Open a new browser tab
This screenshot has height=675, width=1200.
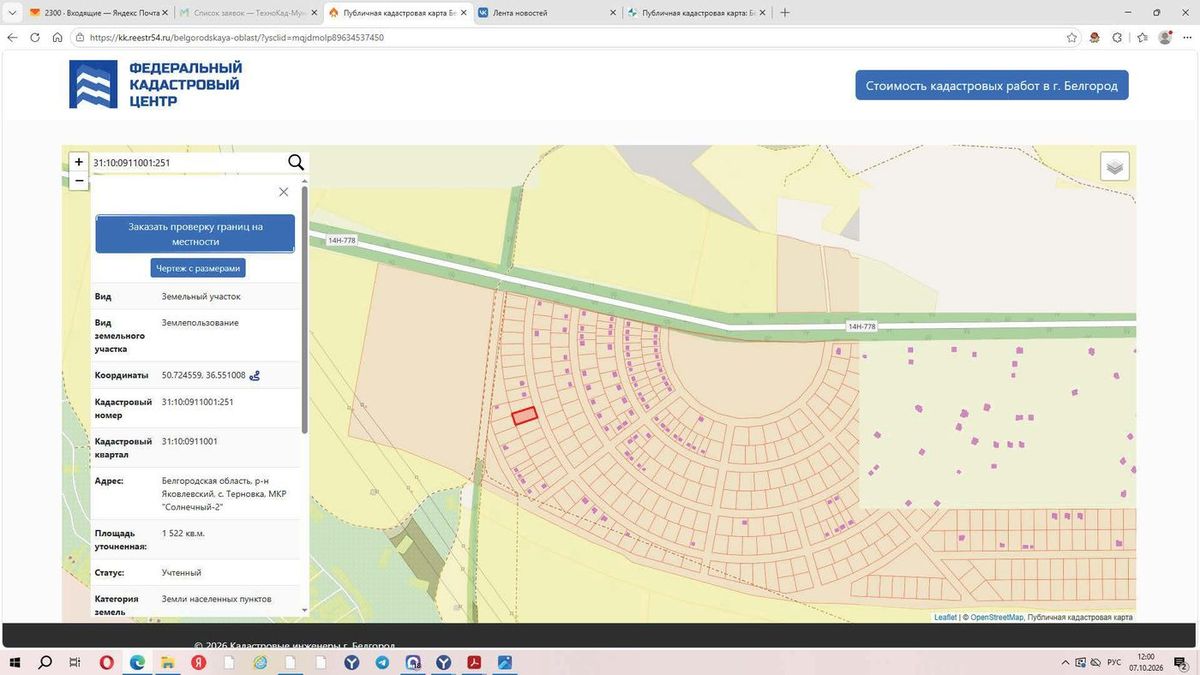[785, 13]
